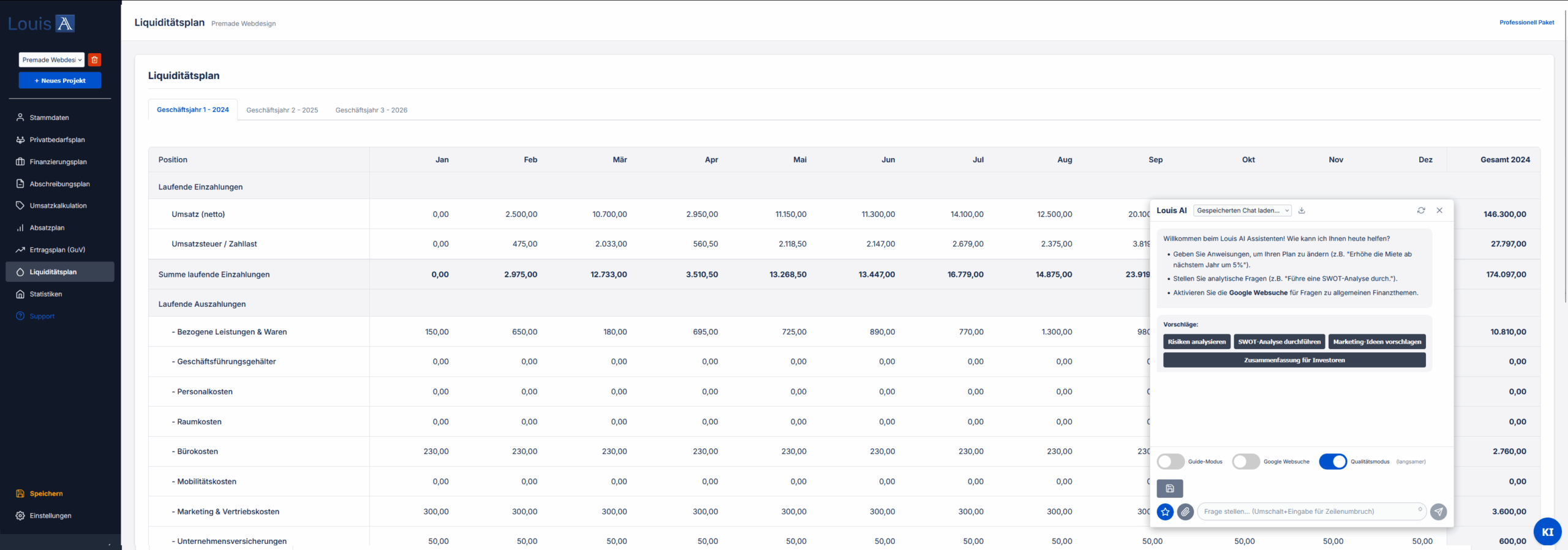Disable the Qualitätsmodus toggle

click(1332, 462)
